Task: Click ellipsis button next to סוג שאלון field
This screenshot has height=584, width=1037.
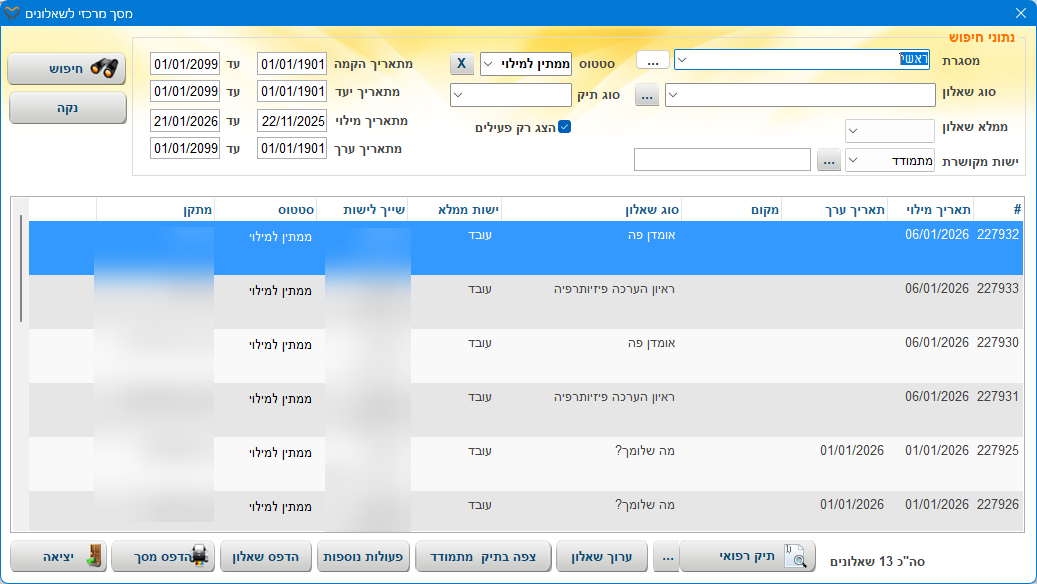Action: click(647, 96)
